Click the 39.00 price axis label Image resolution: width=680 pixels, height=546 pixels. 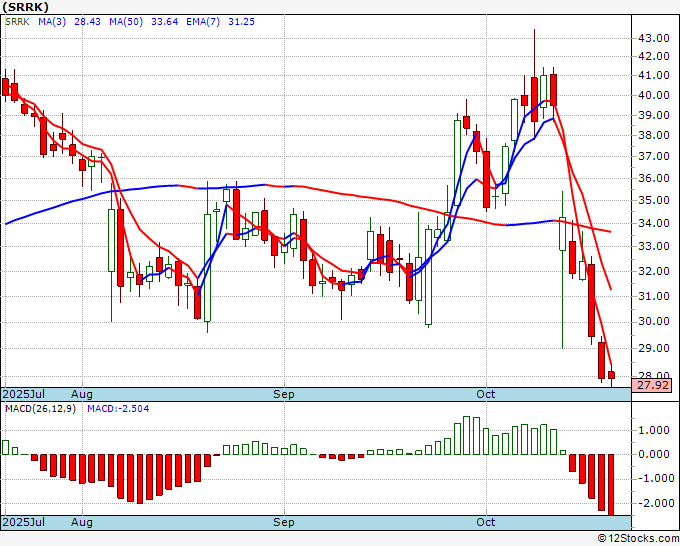pos(654,115)
